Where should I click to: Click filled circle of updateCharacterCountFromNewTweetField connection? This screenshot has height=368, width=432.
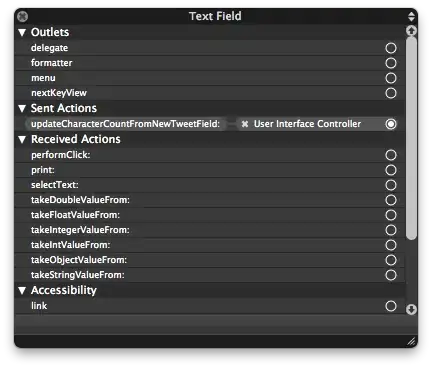tap(391, 124)
